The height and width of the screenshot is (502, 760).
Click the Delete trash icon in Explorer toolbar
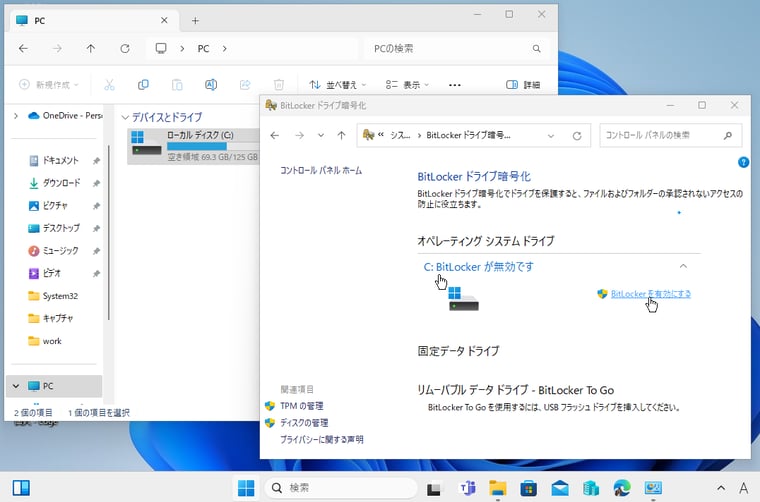click(x=279, y=85)
